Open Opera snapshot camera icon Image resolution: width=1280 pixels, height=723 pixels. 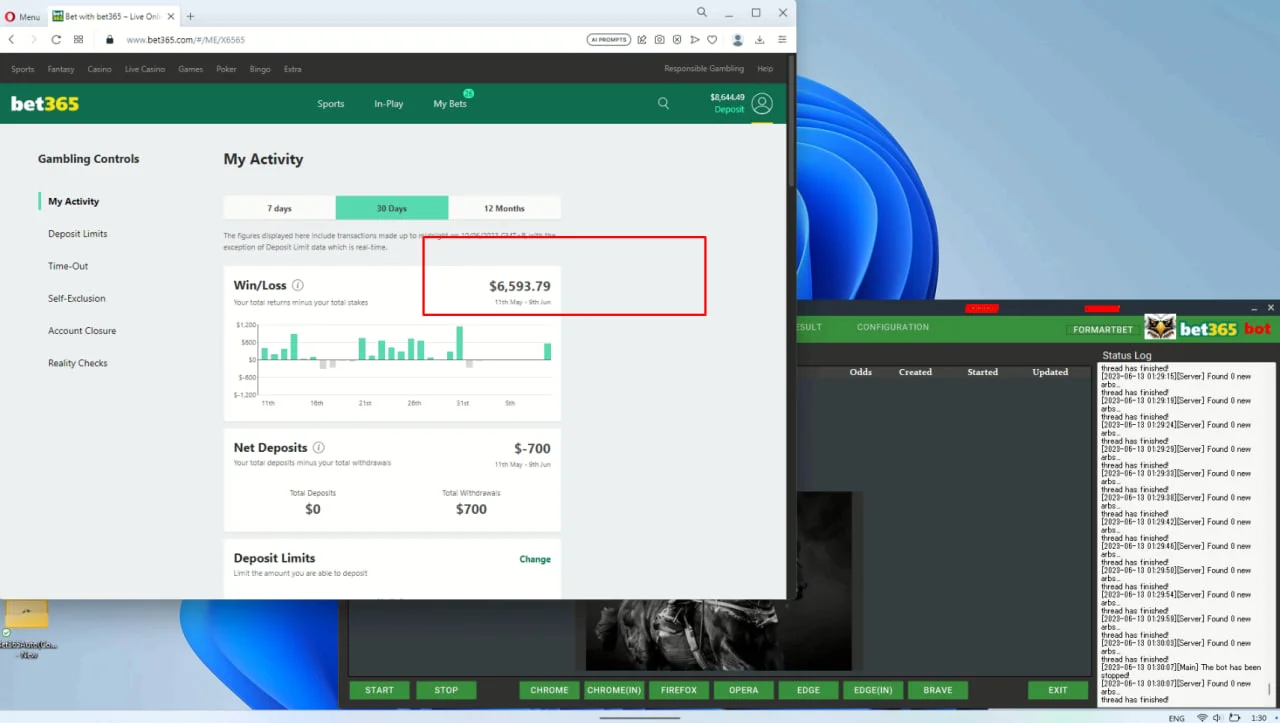[659, 40]
